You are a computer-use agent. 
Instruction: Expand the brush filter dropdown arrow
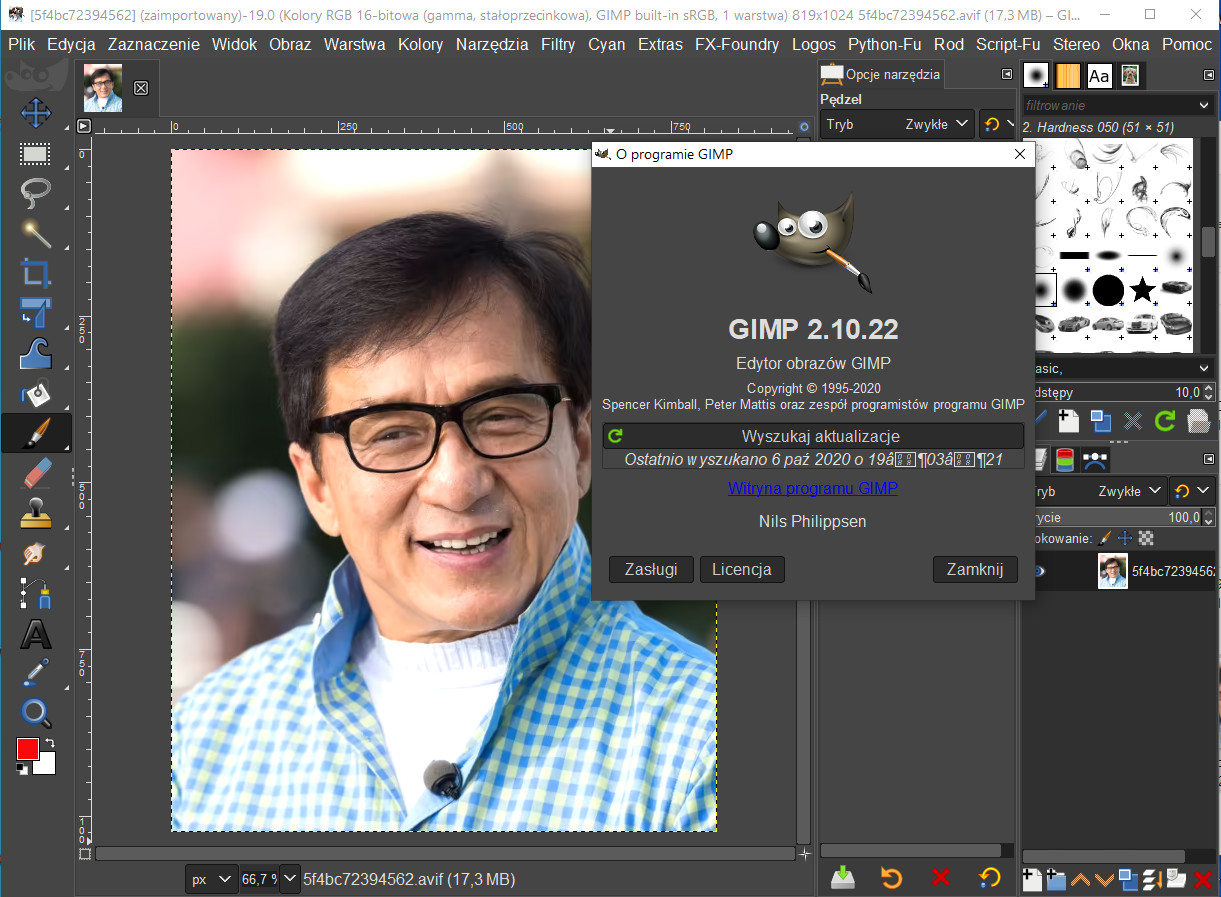coord(1203,105)
